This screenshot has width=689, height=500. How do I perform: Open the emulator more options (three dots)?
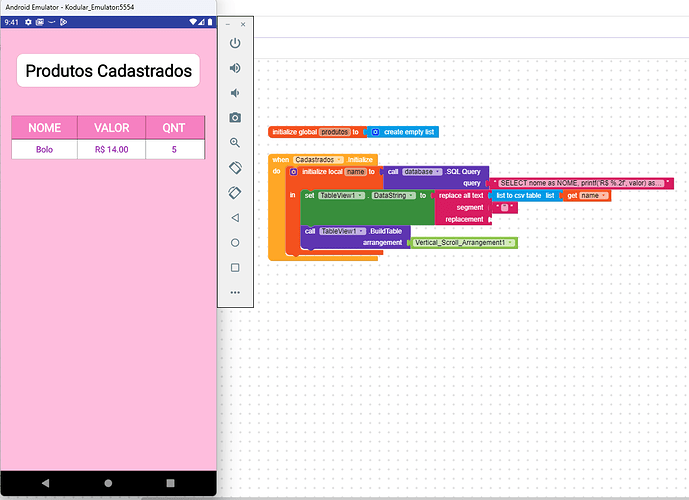tap(235, 292)
